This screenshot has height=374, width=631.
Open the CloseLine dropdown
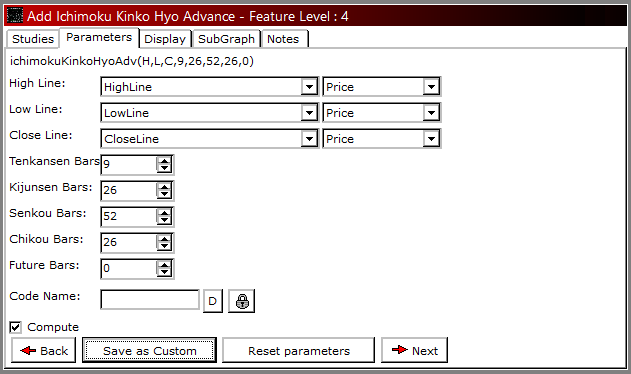pos(309,139)
